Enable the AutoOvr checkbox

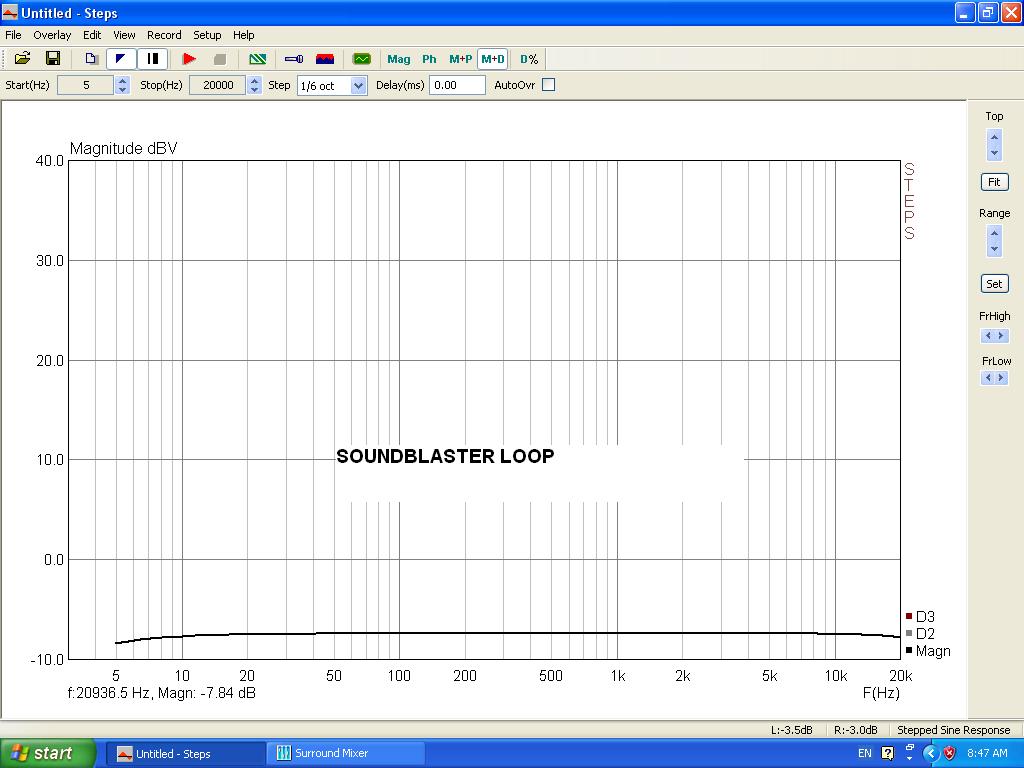(x=549, y=85)
